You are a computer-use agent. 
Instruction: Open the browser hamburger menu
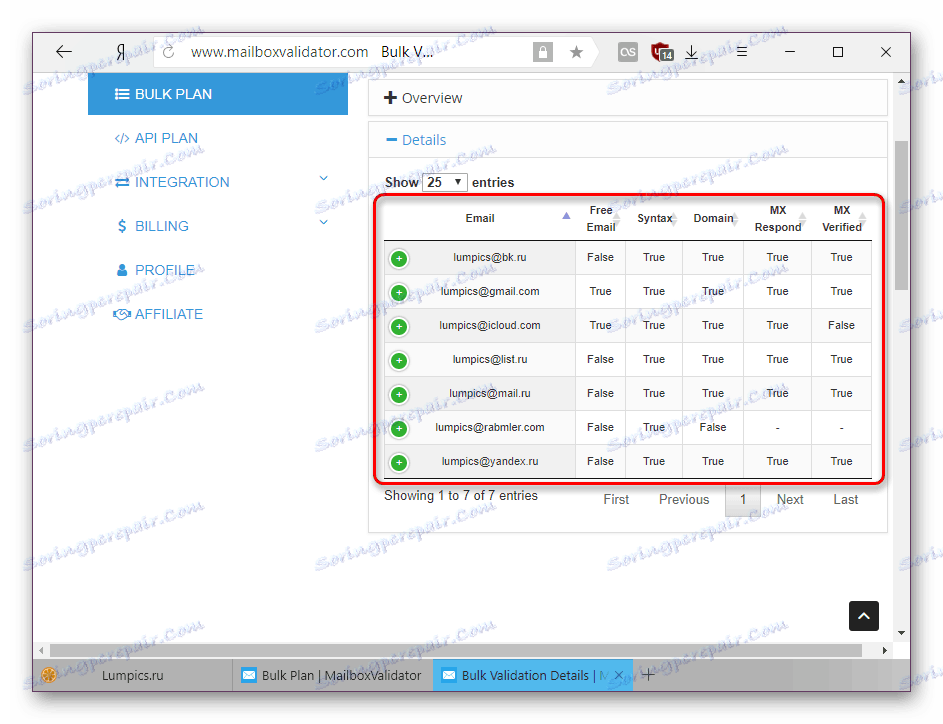coord(742,52)
